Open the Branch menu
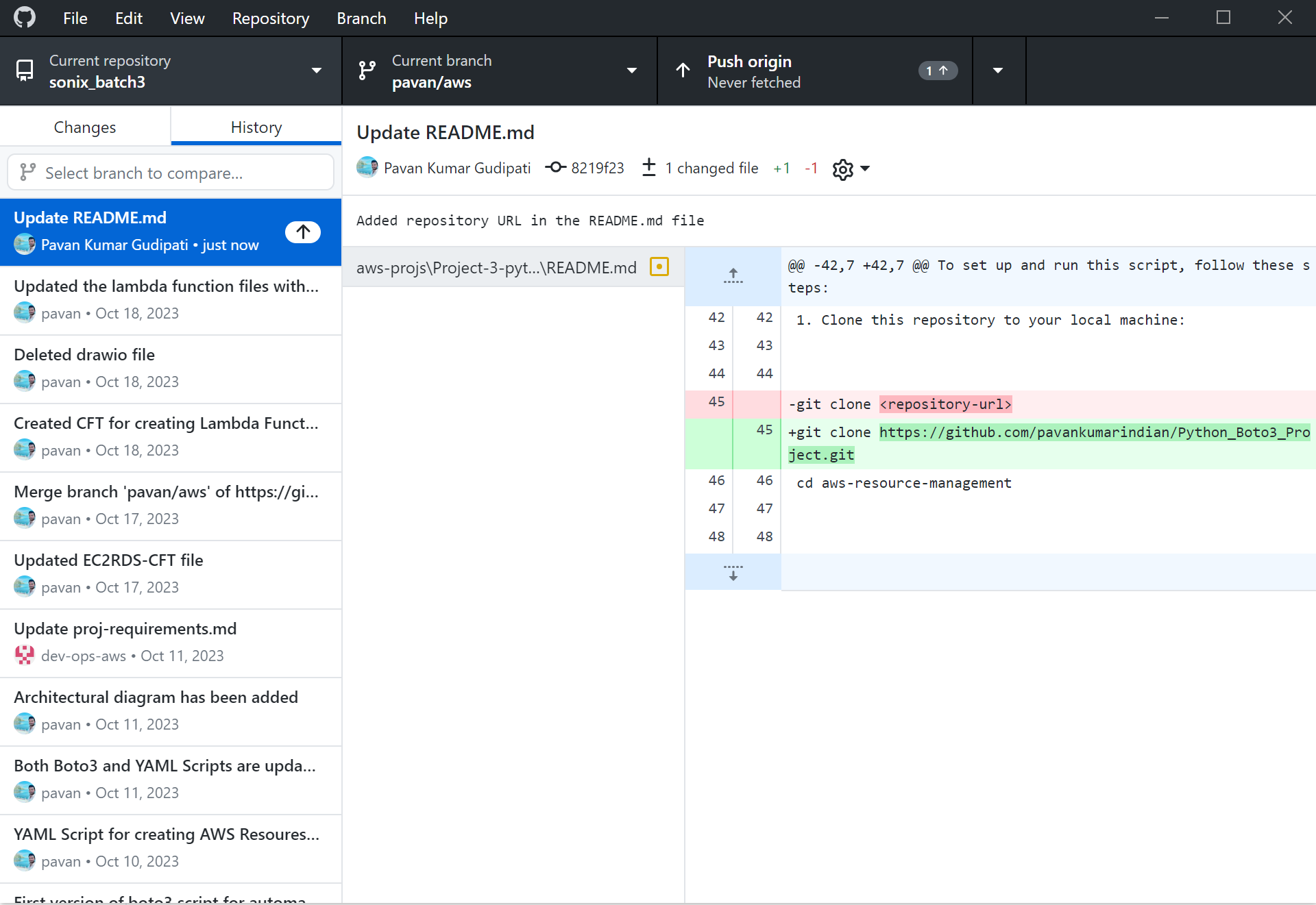 (361, 18)
